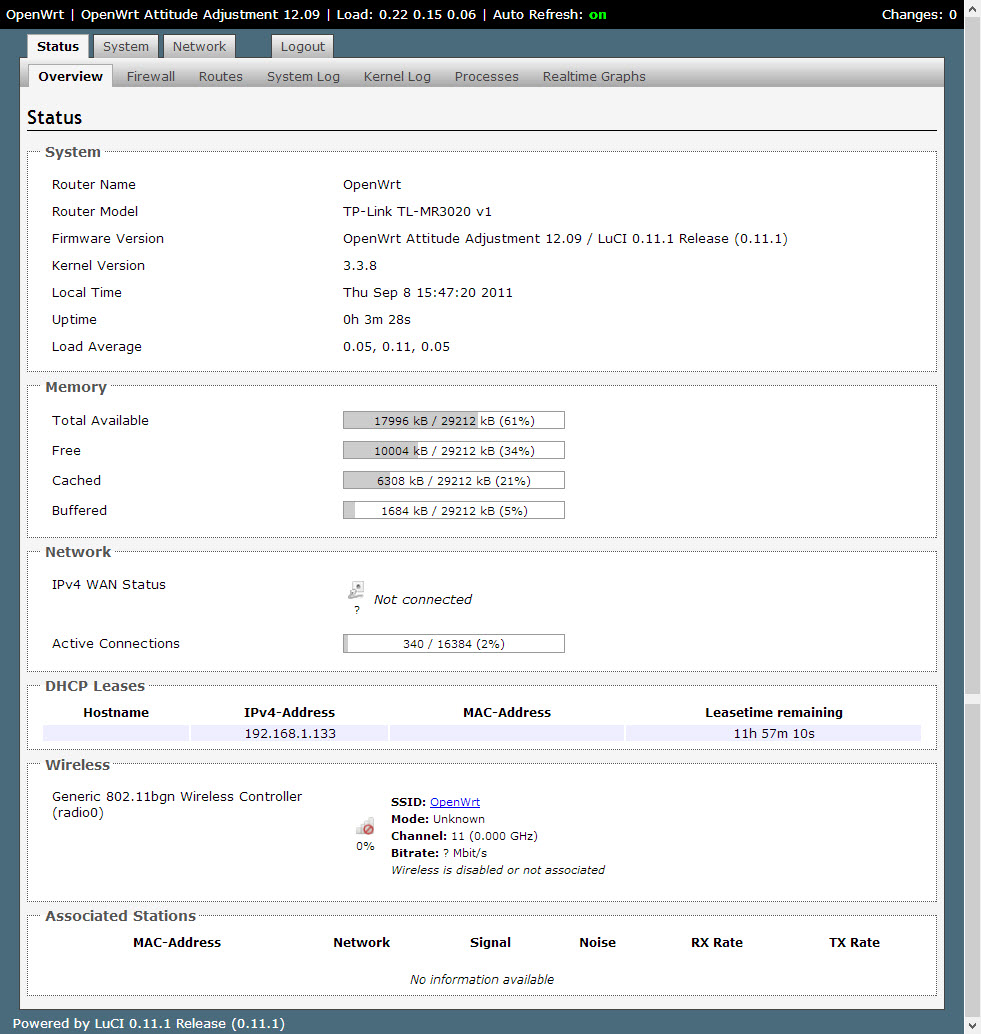Open the Kernel Log subtab
The height and width of the screenshot is (1034, 981).
tap(397, 76)
